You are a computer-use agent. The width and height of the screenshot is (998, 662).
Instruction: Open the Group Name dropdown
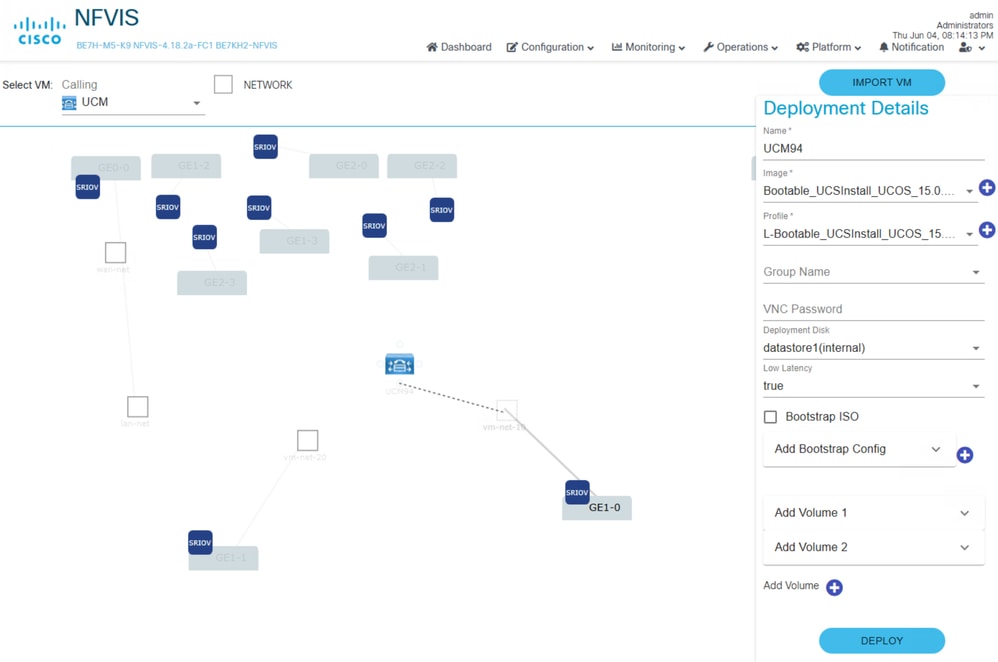click(873, 272)
